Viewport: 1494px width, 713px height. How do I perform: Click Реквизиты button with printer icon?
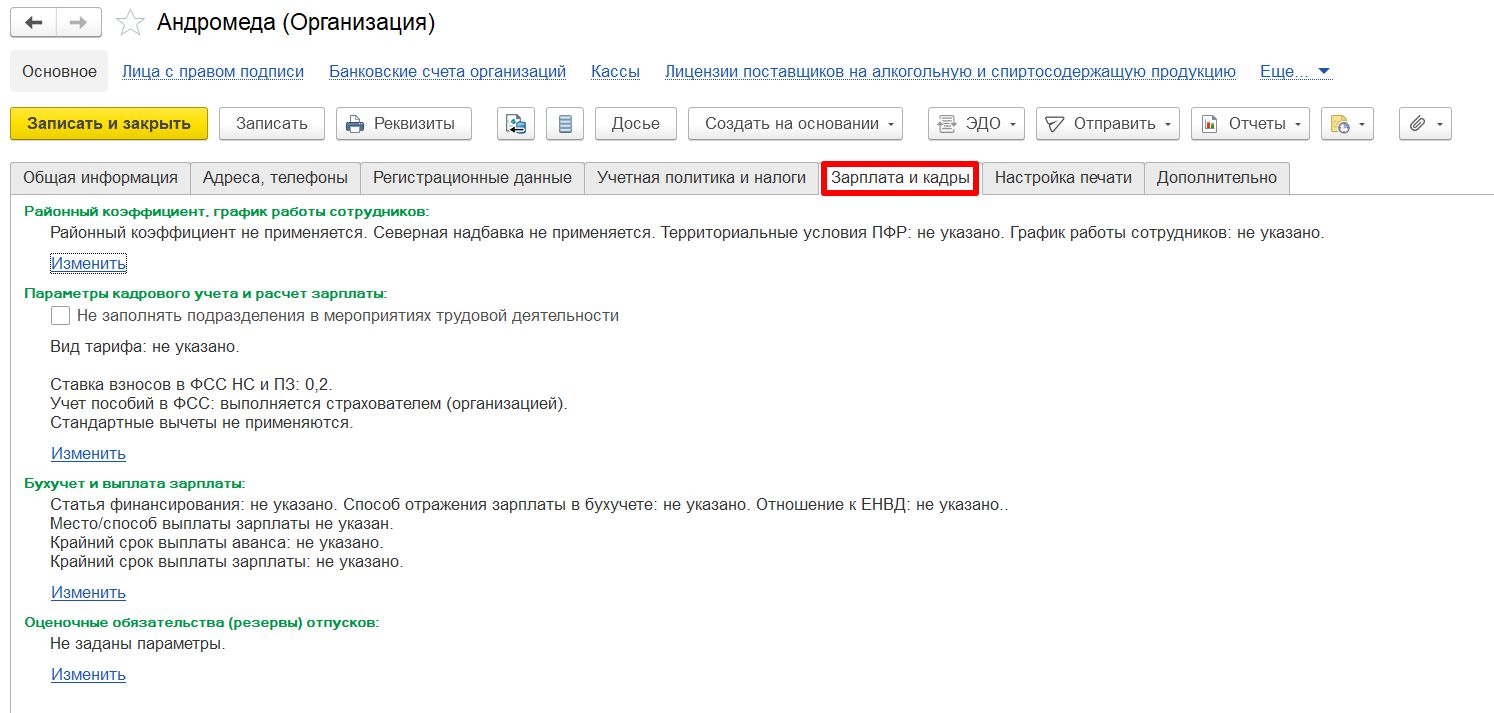(402, 124)
